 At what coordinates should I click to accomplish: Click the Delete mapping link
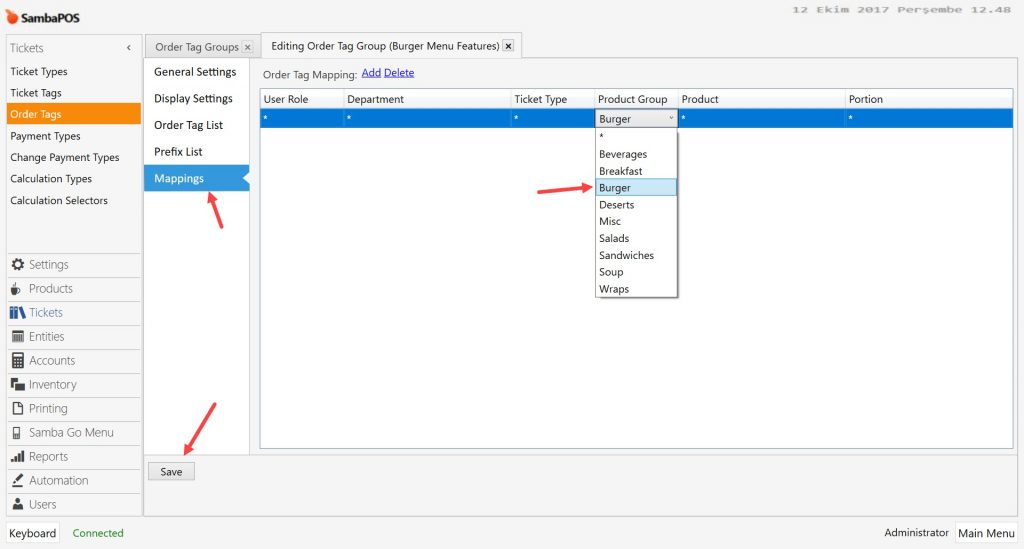pos(399,72)
